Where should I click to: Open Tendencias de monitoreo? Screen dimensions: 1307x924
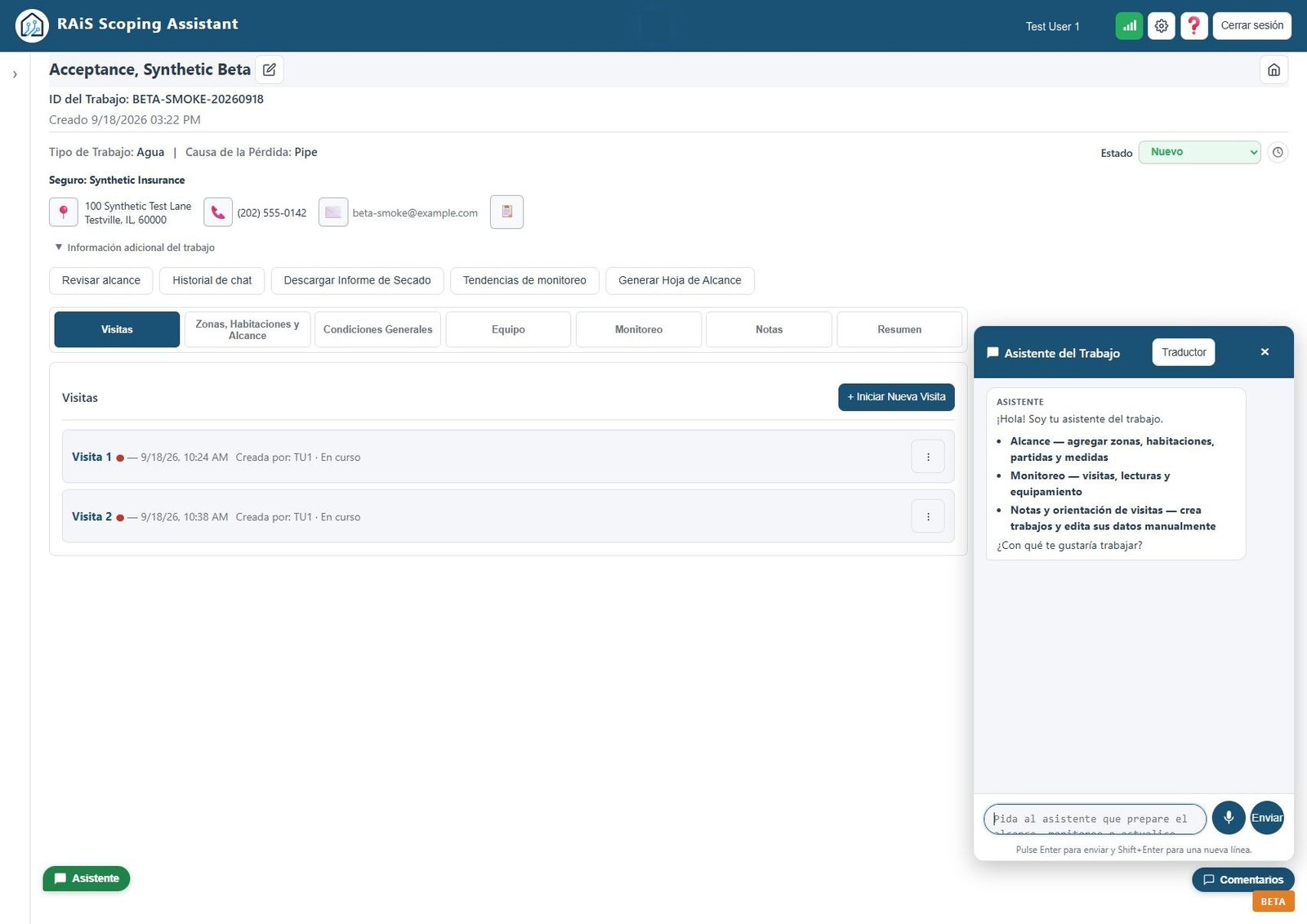coord(524,280)
